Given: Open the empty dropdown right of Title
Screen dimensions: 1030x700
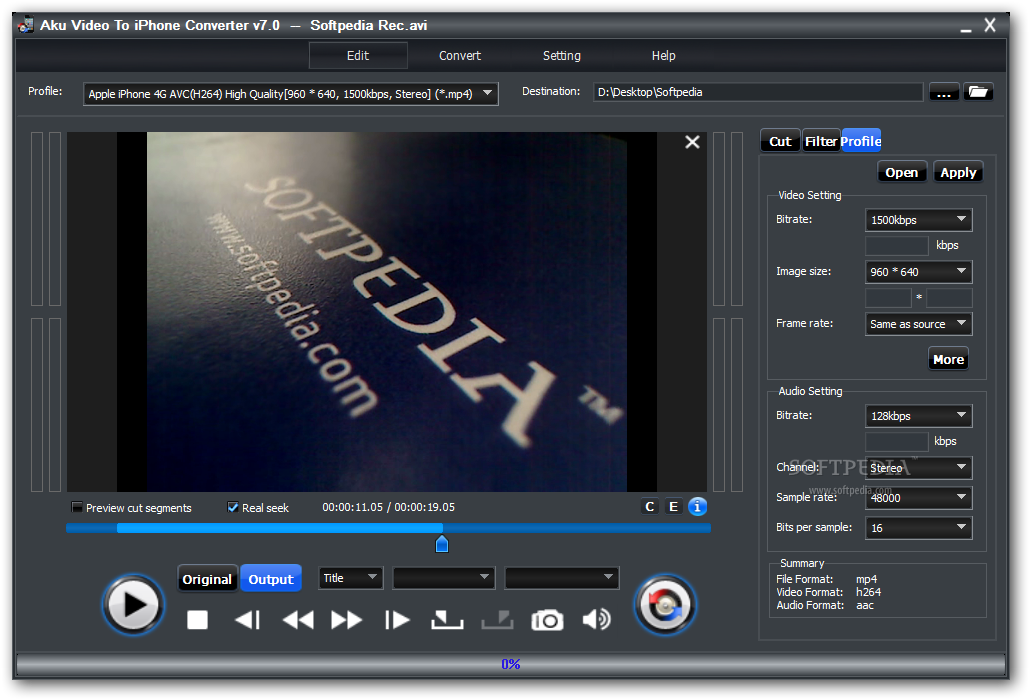Looking at the screenshot, I should coord(443,578).
